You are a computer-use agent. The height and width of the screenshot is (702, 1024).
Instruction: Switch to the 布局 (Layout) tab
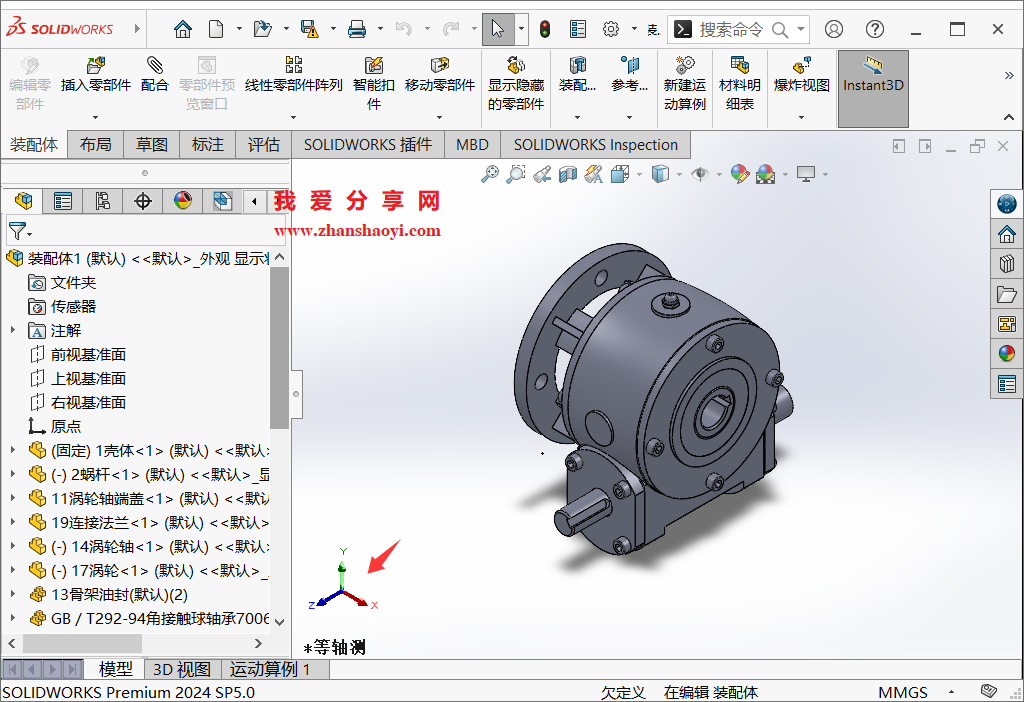click(x=95, y=144)
